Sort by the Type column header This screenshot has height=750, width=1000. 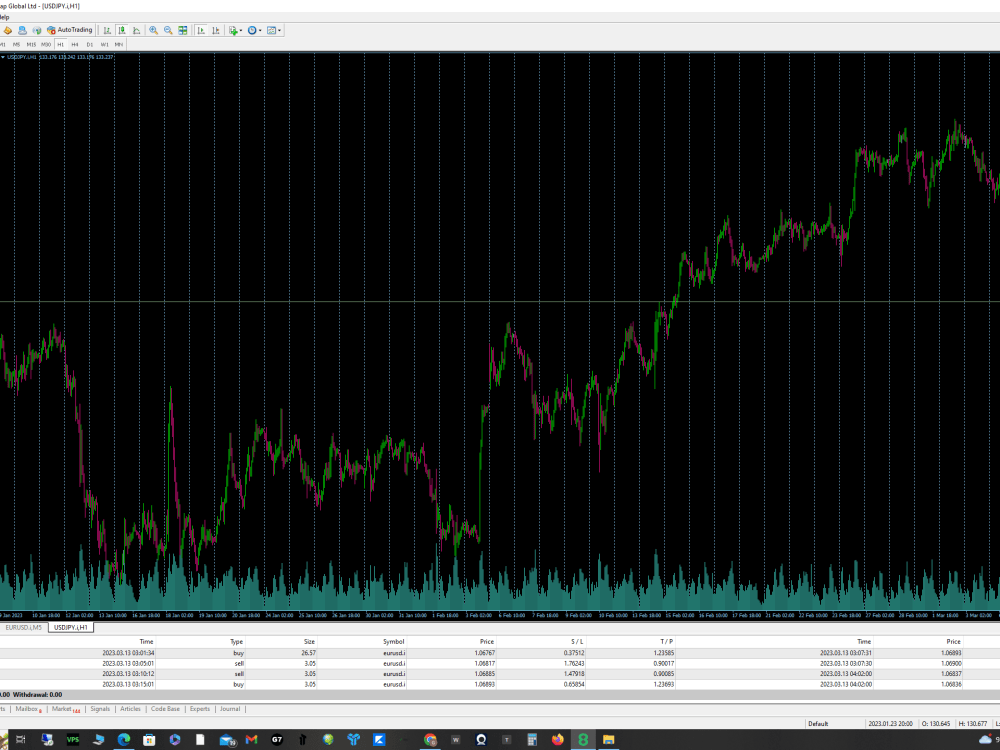click(237, 642)
